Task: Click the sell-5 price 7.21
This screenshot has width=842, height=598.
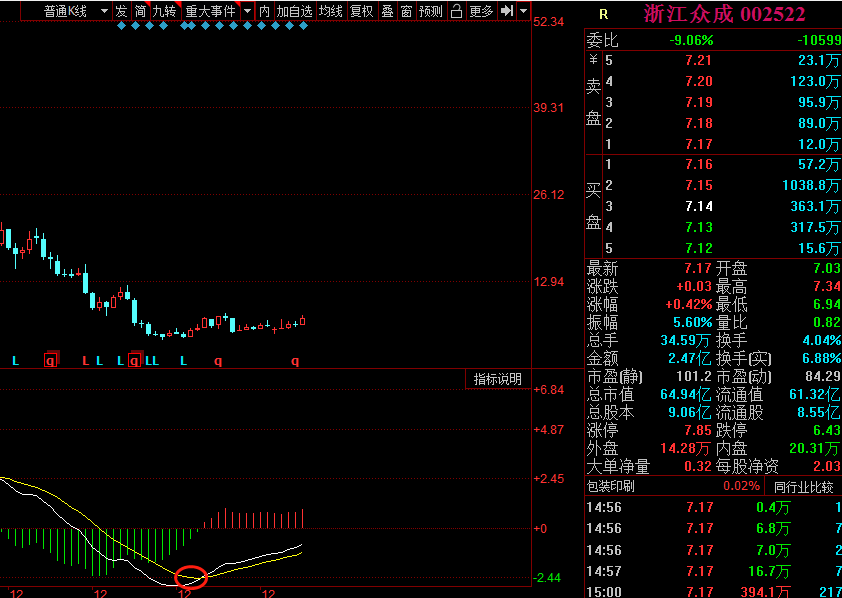Action: [x=698, y=60]
